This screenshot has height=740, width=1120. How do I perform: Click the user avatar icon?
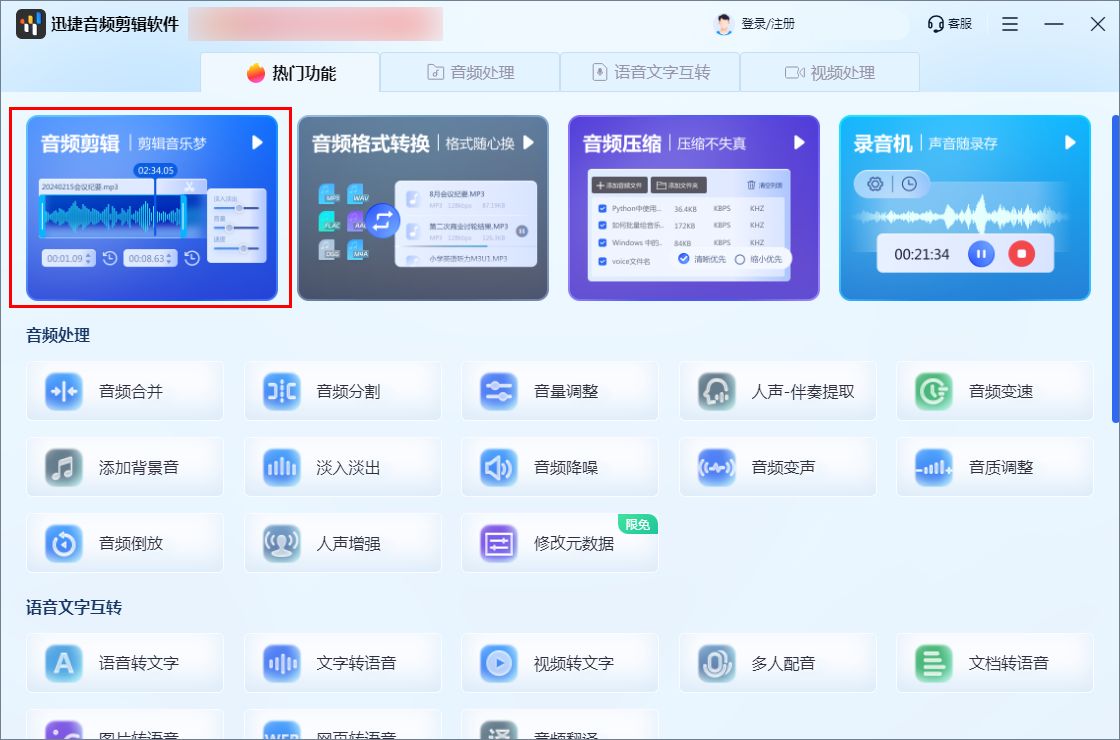coord(724,24)
